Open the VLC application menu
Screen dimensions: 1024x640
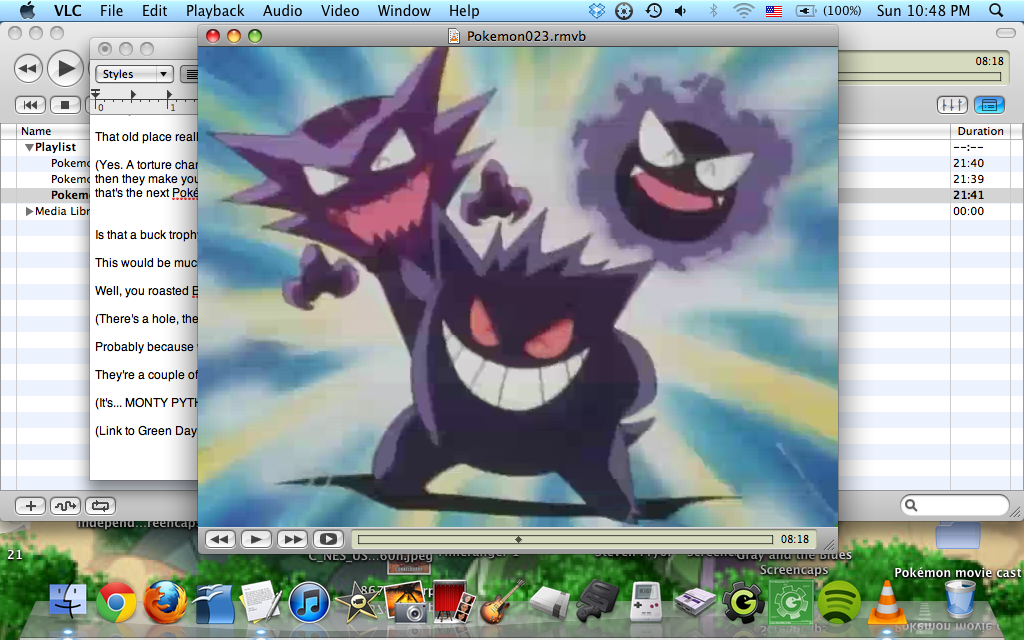click(x=67, y=10)
